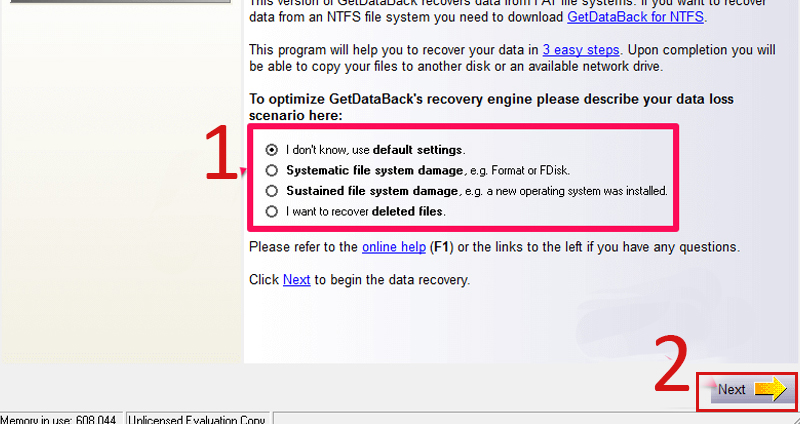
Task: Click the bold "describe your data loss scenario" heading
Action: click(491, 107)
